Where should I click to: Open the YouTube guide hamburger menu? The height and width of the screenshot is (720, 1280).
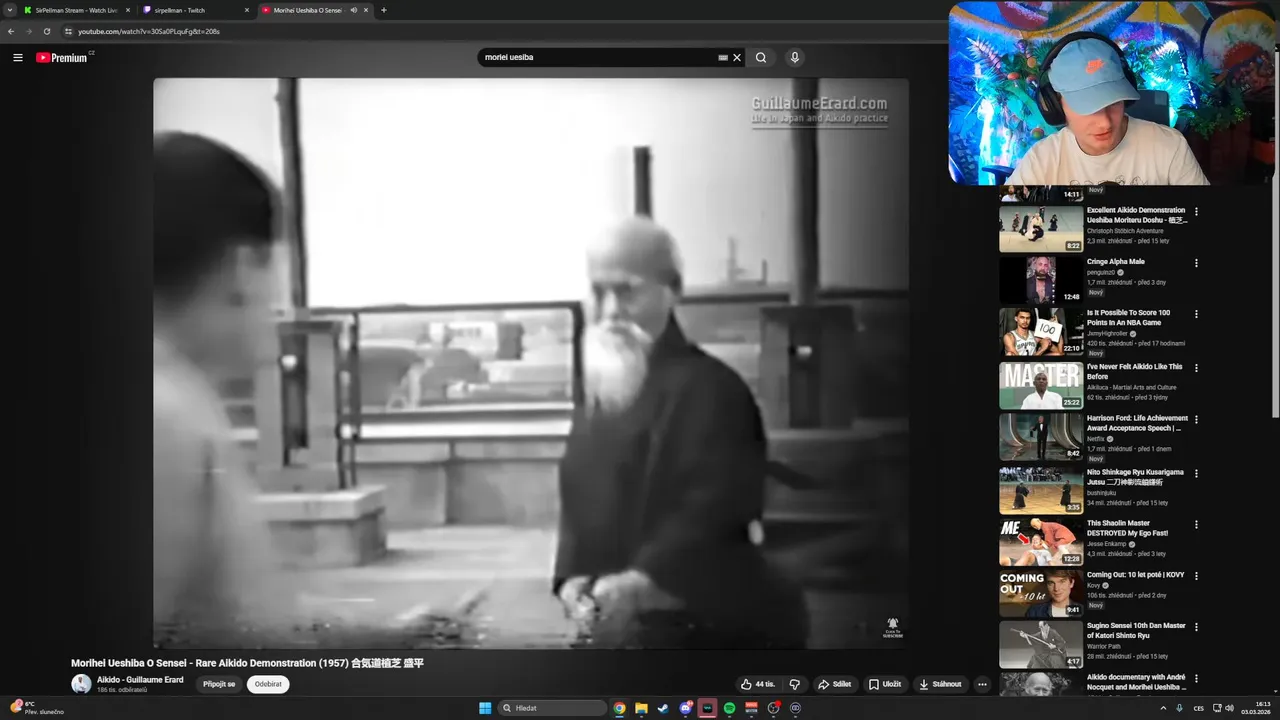[18, 58]
